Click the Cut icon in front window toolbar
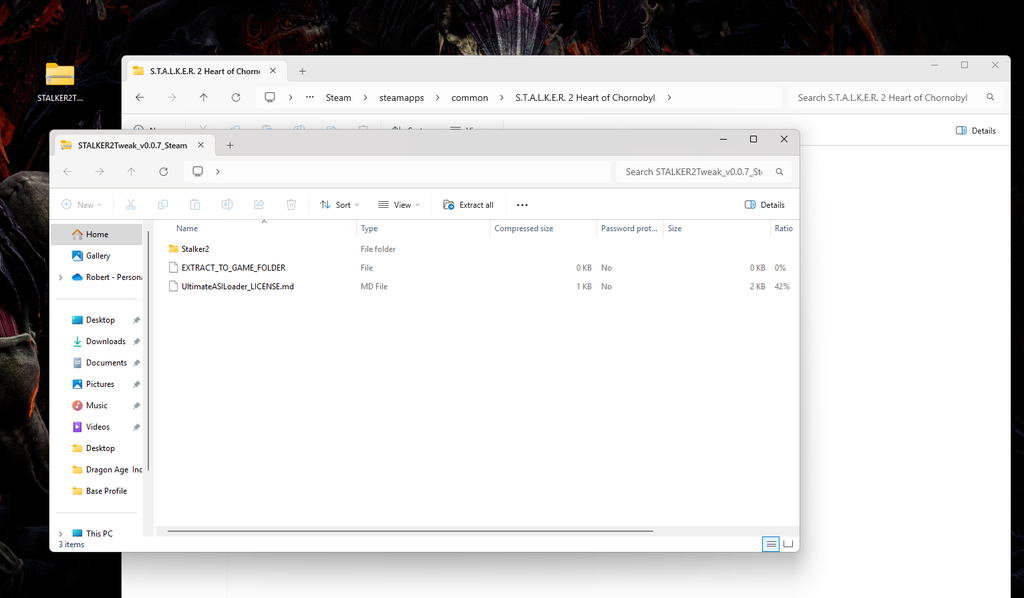 pos(131,205)
